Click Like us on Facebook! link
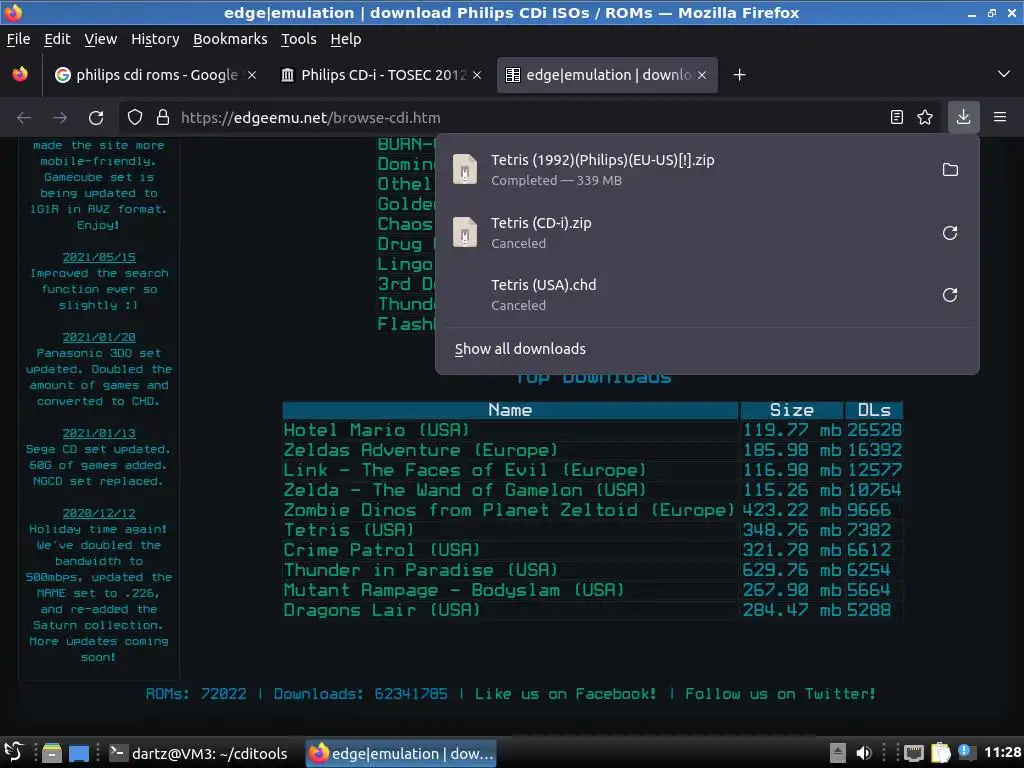 pyautogui.click(x=566, y=694)
